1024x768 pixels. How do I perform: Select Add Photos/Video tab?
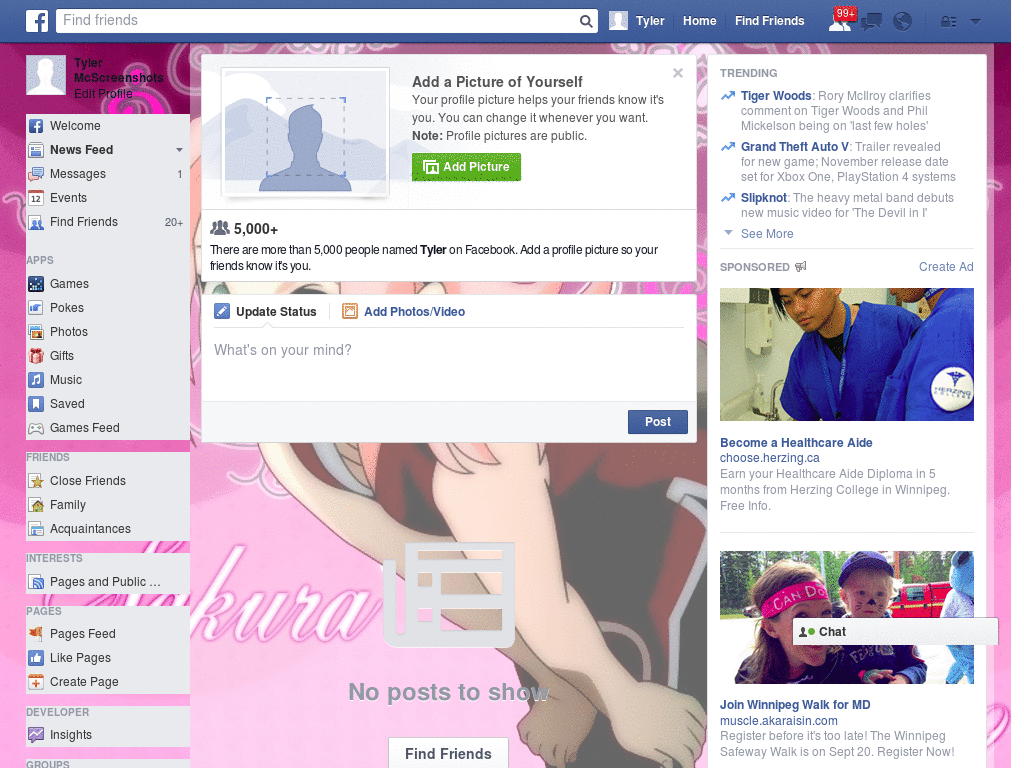click(404, 312)
